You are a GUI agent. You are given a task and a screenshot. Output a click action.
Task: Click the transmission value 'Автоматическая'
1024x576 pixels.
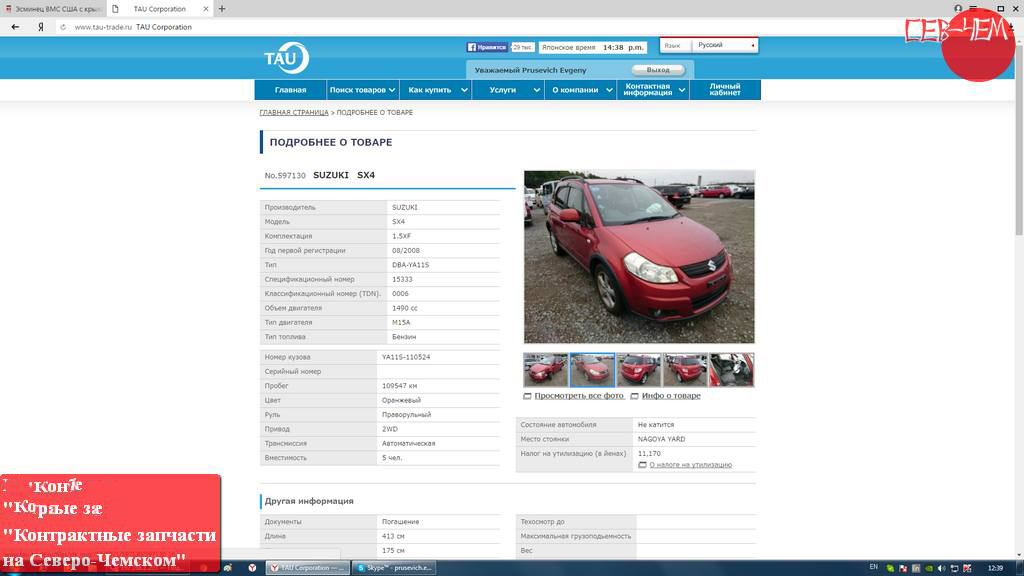tap(408, 443)
